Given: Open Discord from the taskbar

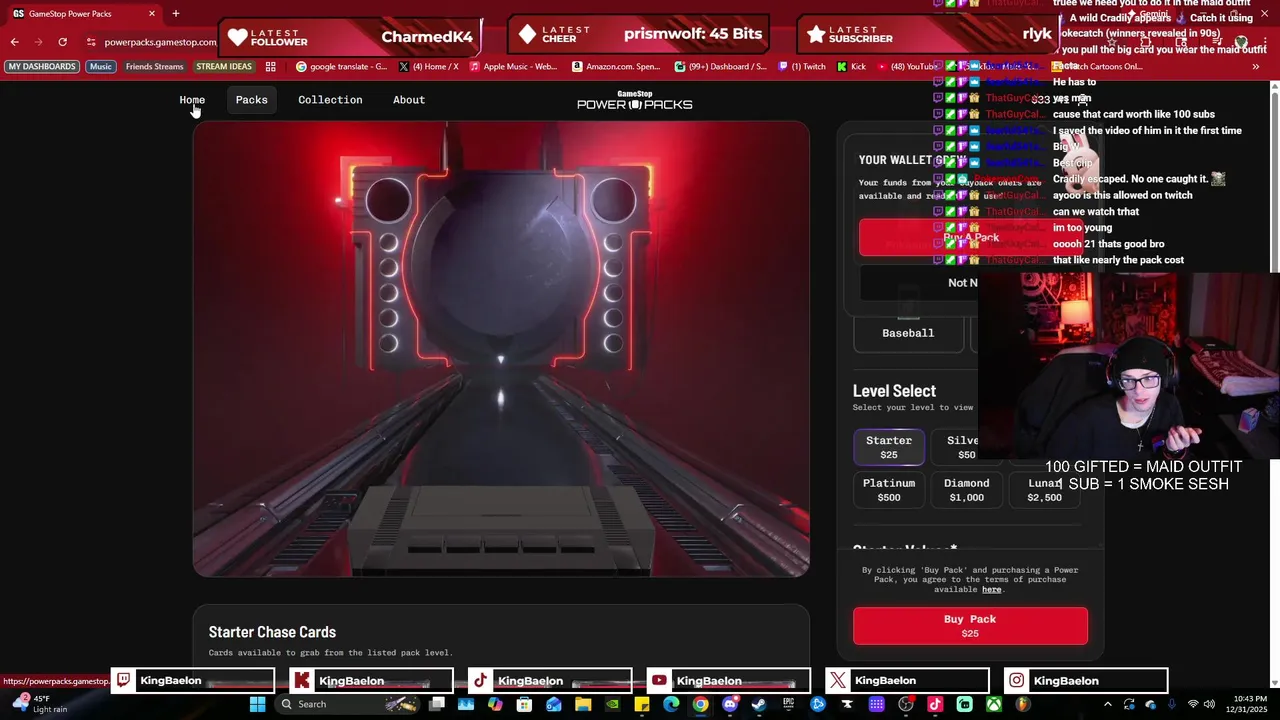Looking at the screenshot, I should pyautogui.click(x=730, y=704).
